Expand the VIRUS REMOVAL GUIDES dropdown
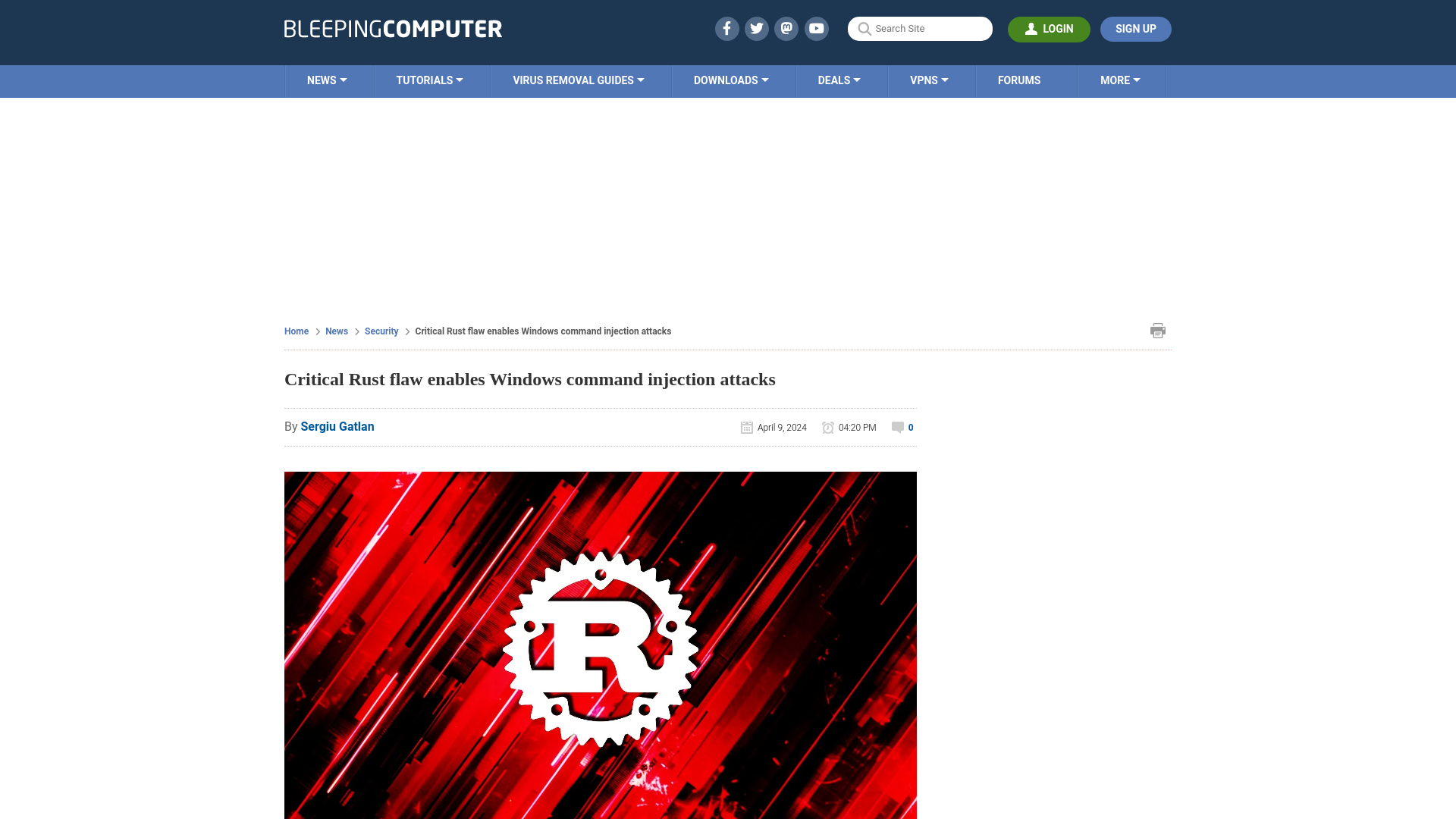The height and width of the screenshot is (819, 1456). tap(578, 80)
